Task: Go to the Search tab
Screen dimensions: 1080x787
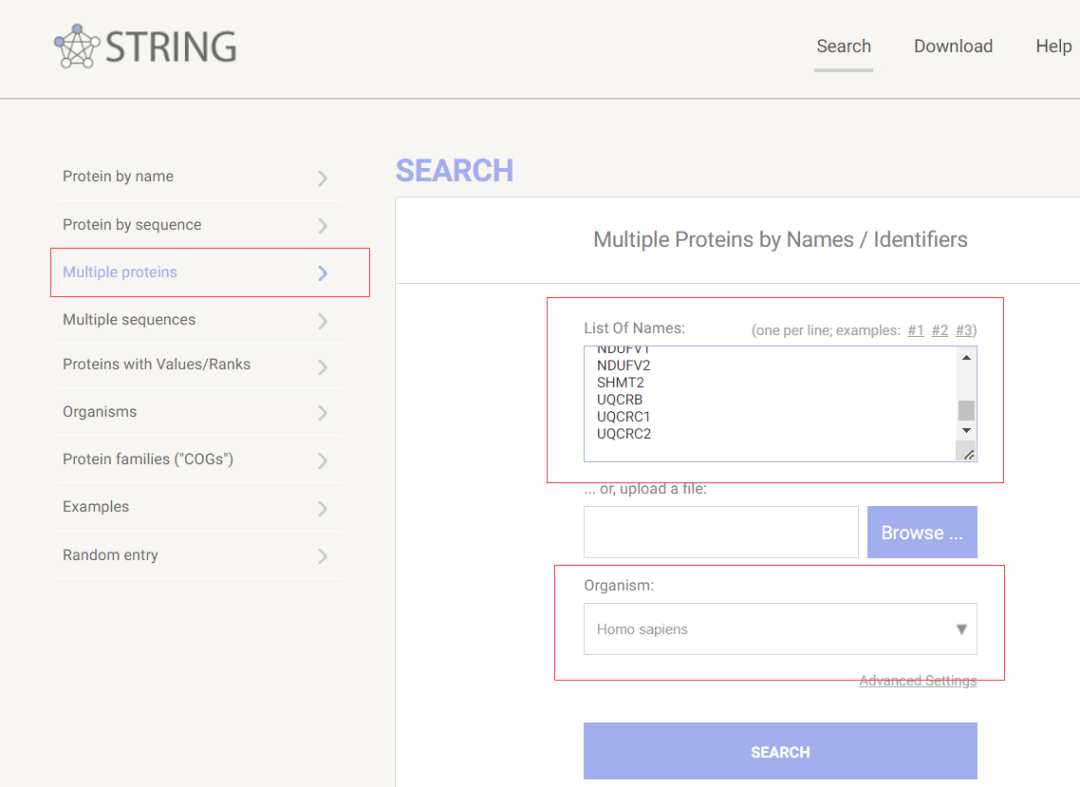Action: (843, 46)
